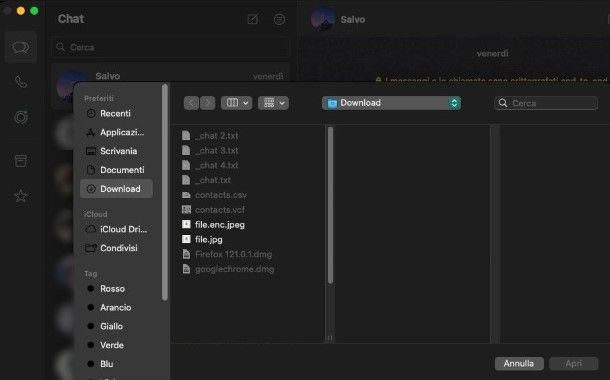The image size is (610, 380).
Task: Open the chat filter menu icon
Action: click(x=279, y=19)
